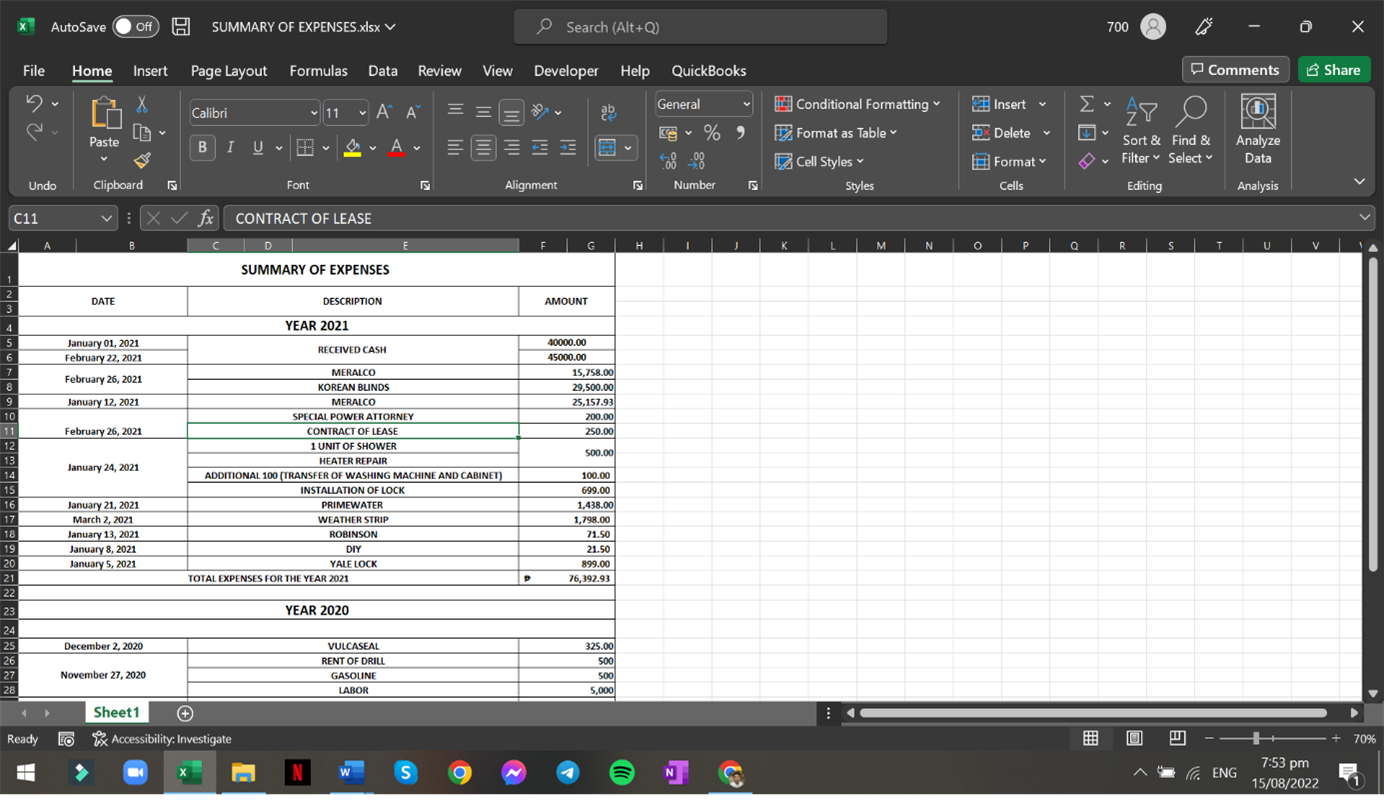Click the Wrap Text icon
The height and width of the screenshot is (804, 1384).
(x=607, y=113)
